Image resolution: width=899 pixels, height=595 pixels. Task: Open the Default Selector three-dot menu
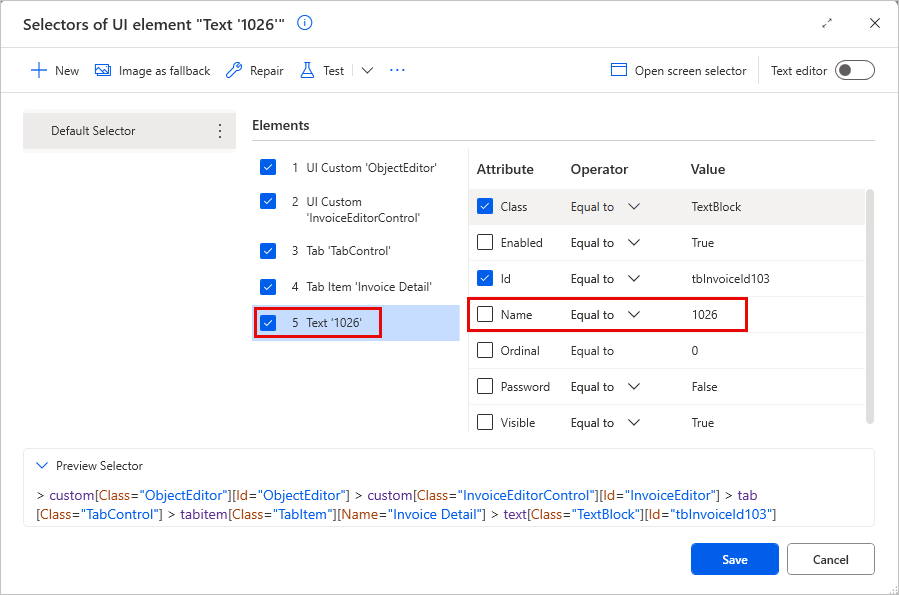[218, 131]
